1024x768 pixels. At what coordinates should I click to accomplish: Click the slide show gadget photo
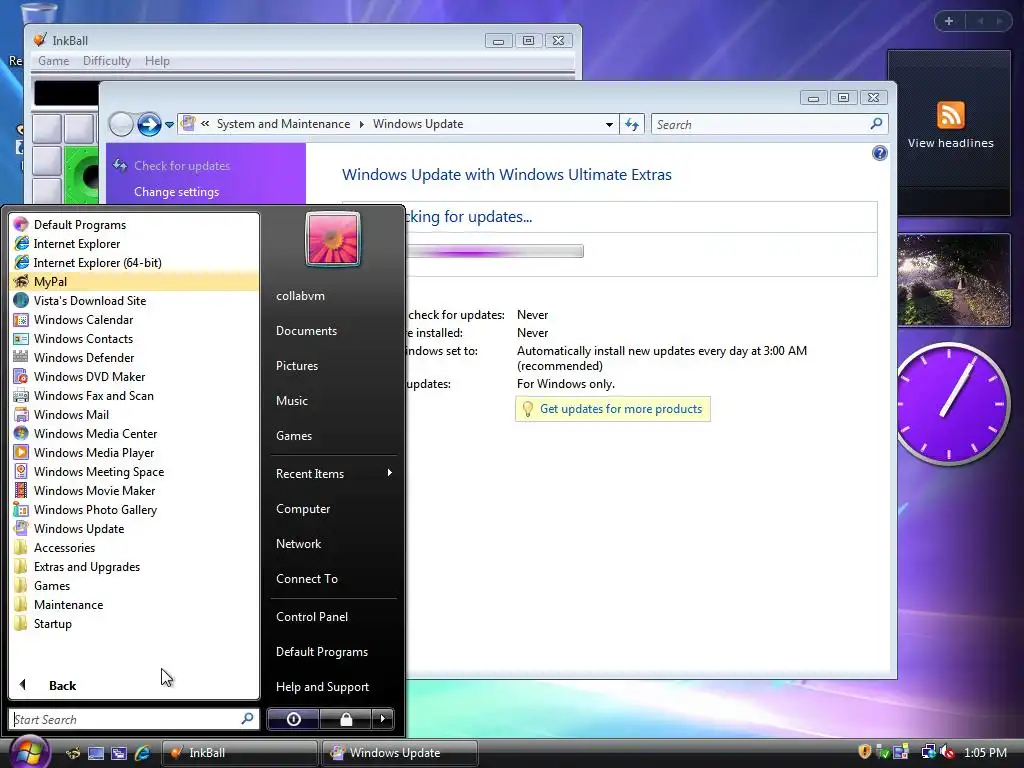(953, 280)
